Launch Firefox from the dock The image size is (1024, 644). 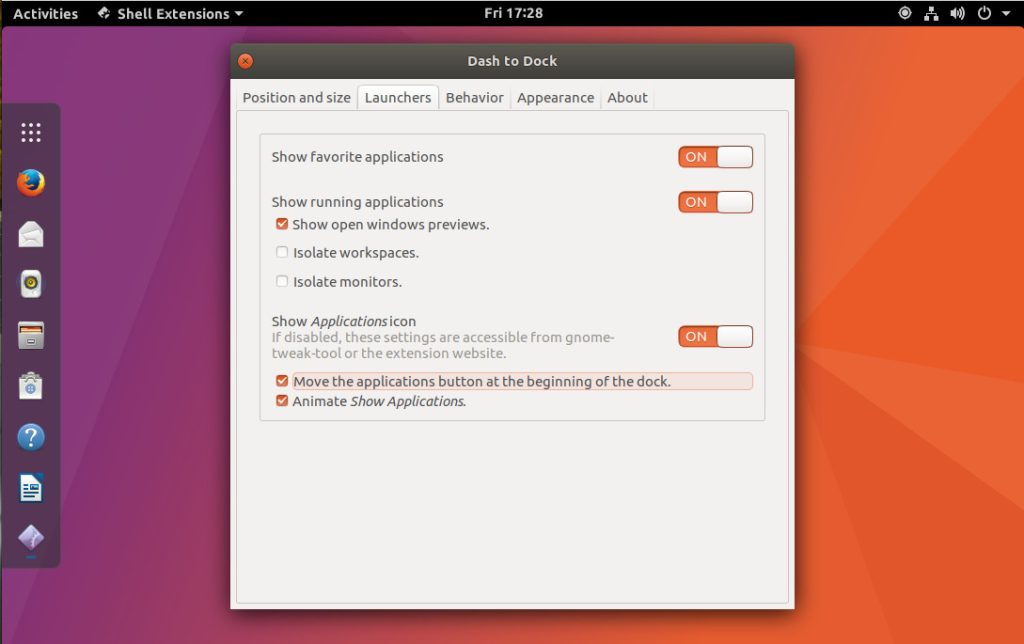click(x=31, y=183)
